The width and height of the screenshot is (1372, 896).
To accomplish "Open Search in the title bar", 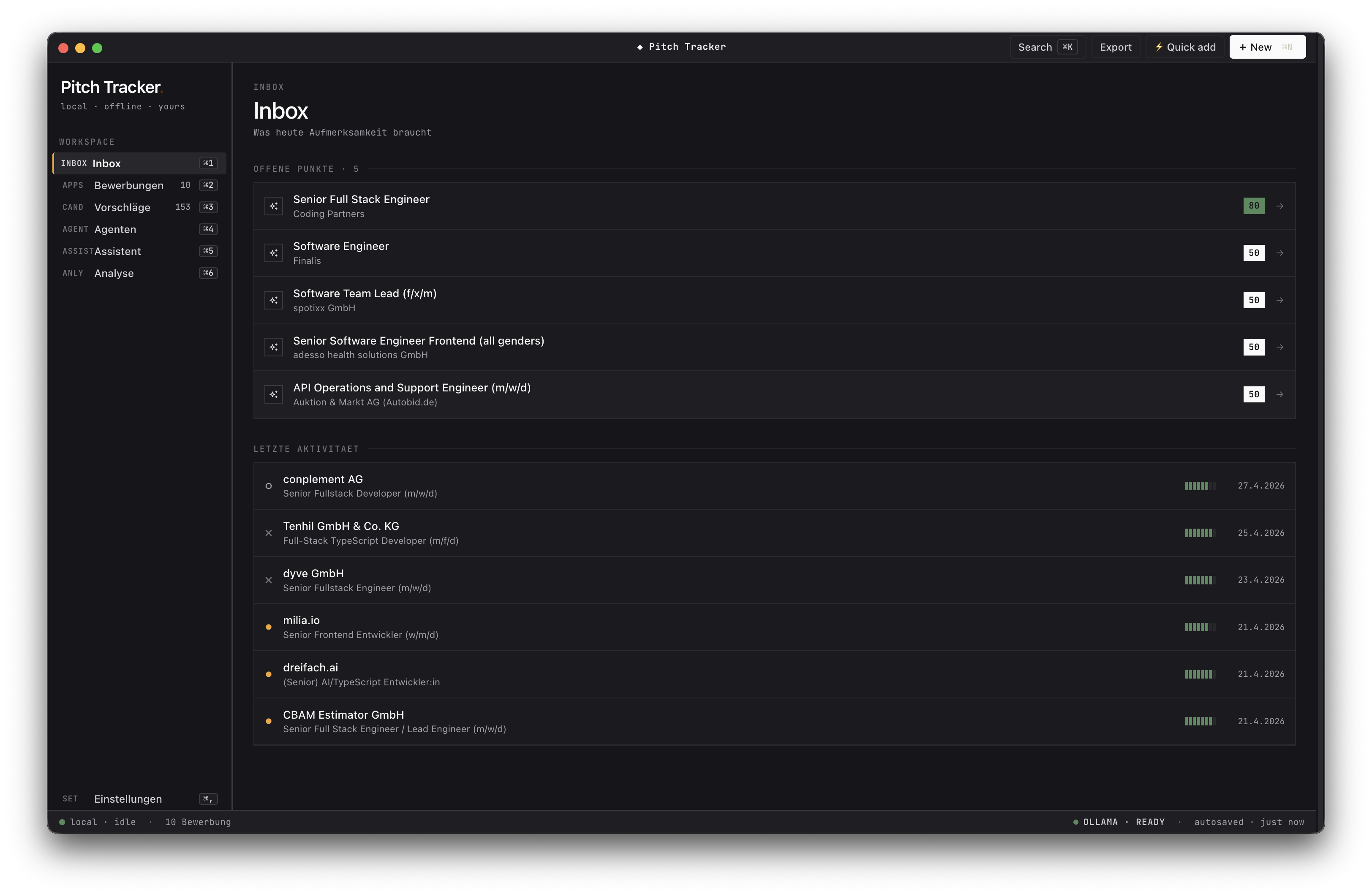I will (1048, 47).
